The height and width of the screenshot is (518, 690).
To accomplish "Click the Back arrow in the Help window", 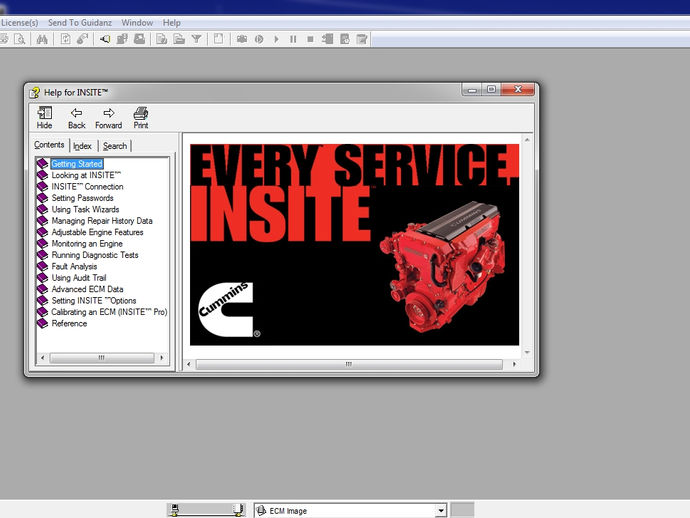I will click(x=77, y=118).
